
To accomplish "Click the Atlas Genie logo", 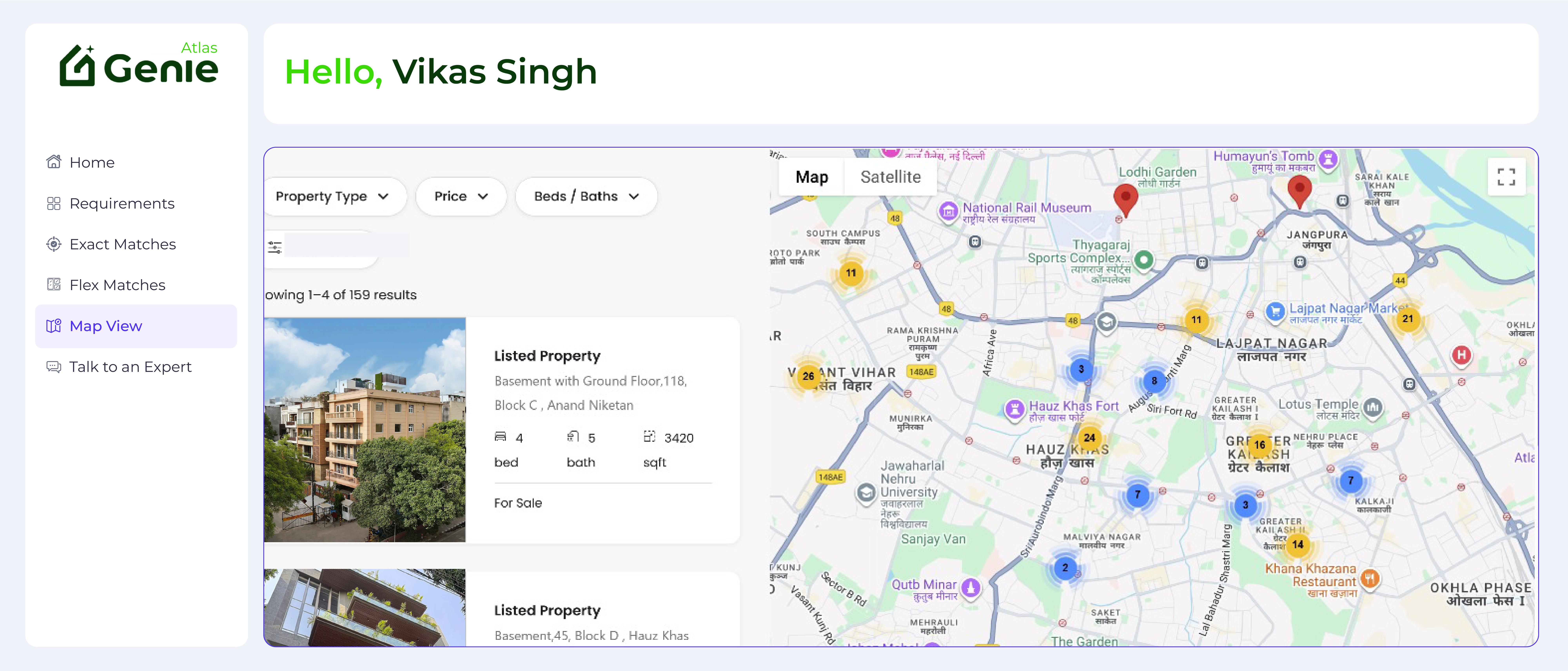I will coord(138,66).
